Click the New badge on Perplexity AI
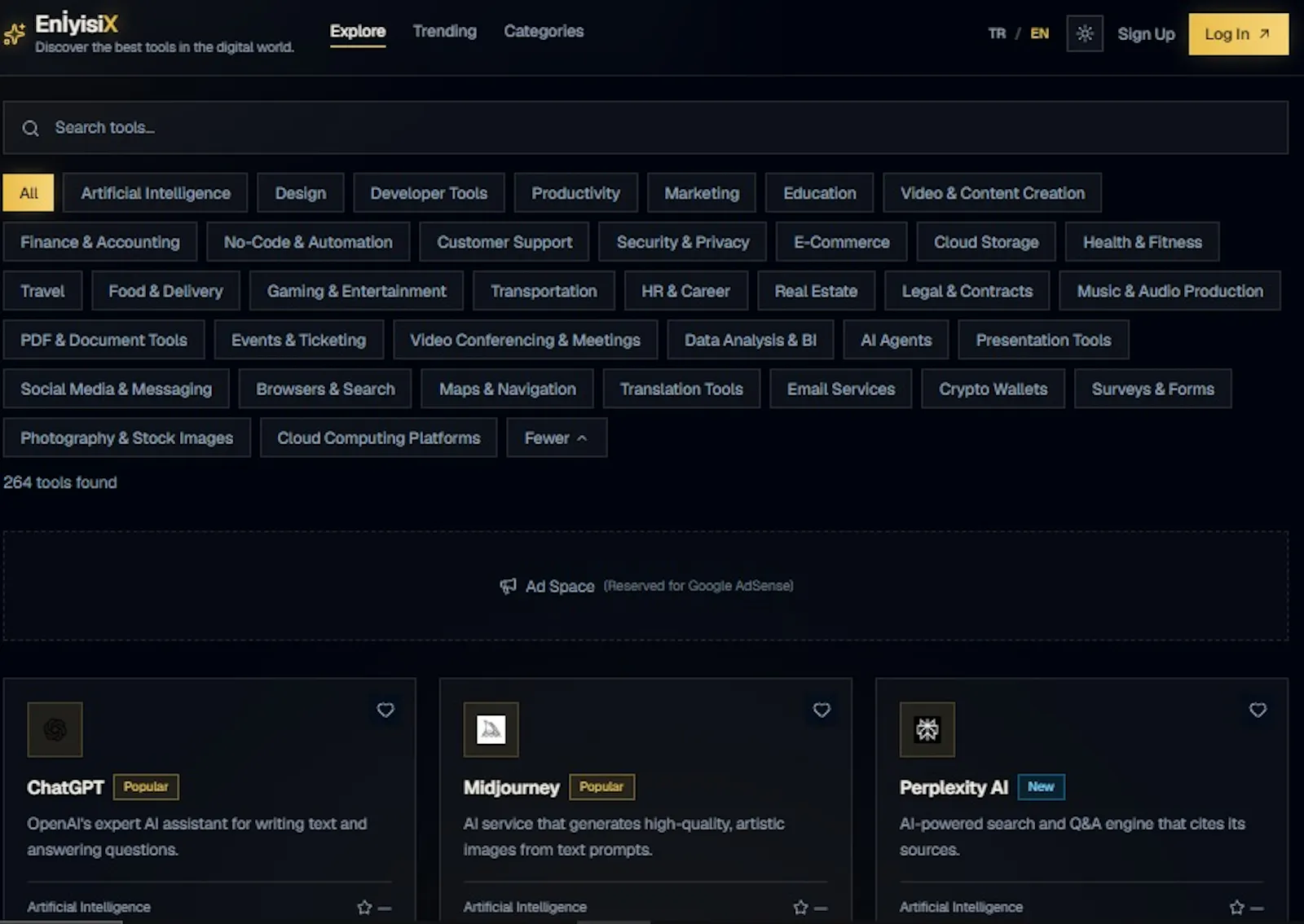1304x924 pixels. click(1041, 786)
